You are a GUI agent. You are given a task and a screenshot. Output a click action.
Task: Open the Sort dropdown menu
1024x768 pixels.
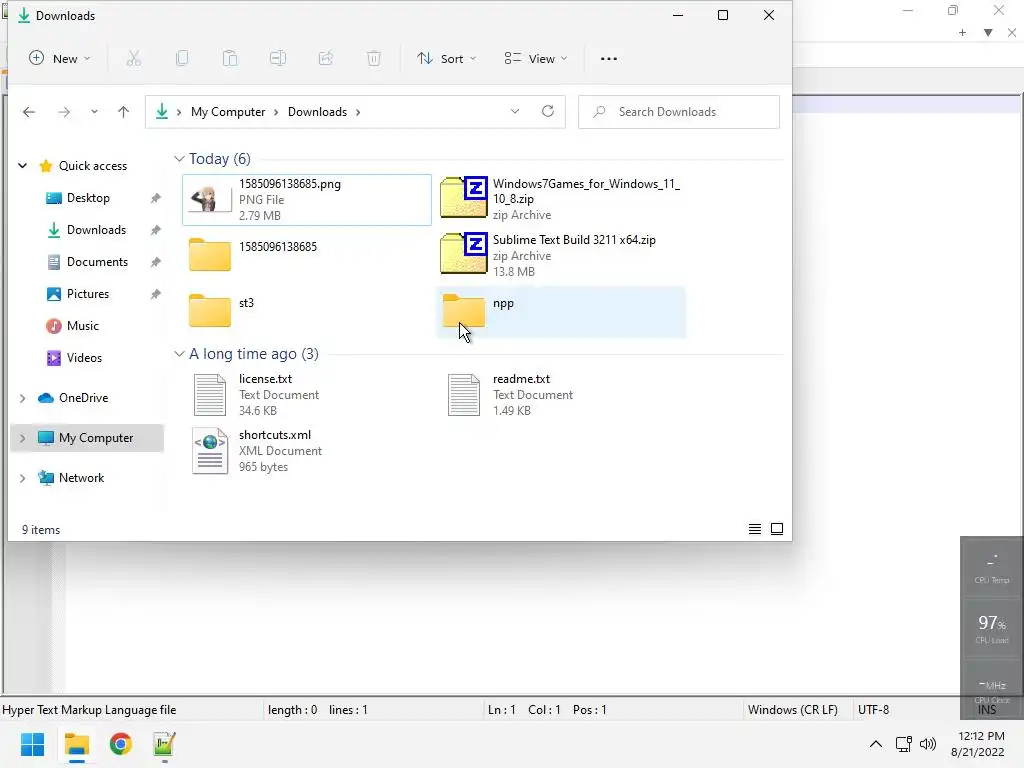[447, 59]
